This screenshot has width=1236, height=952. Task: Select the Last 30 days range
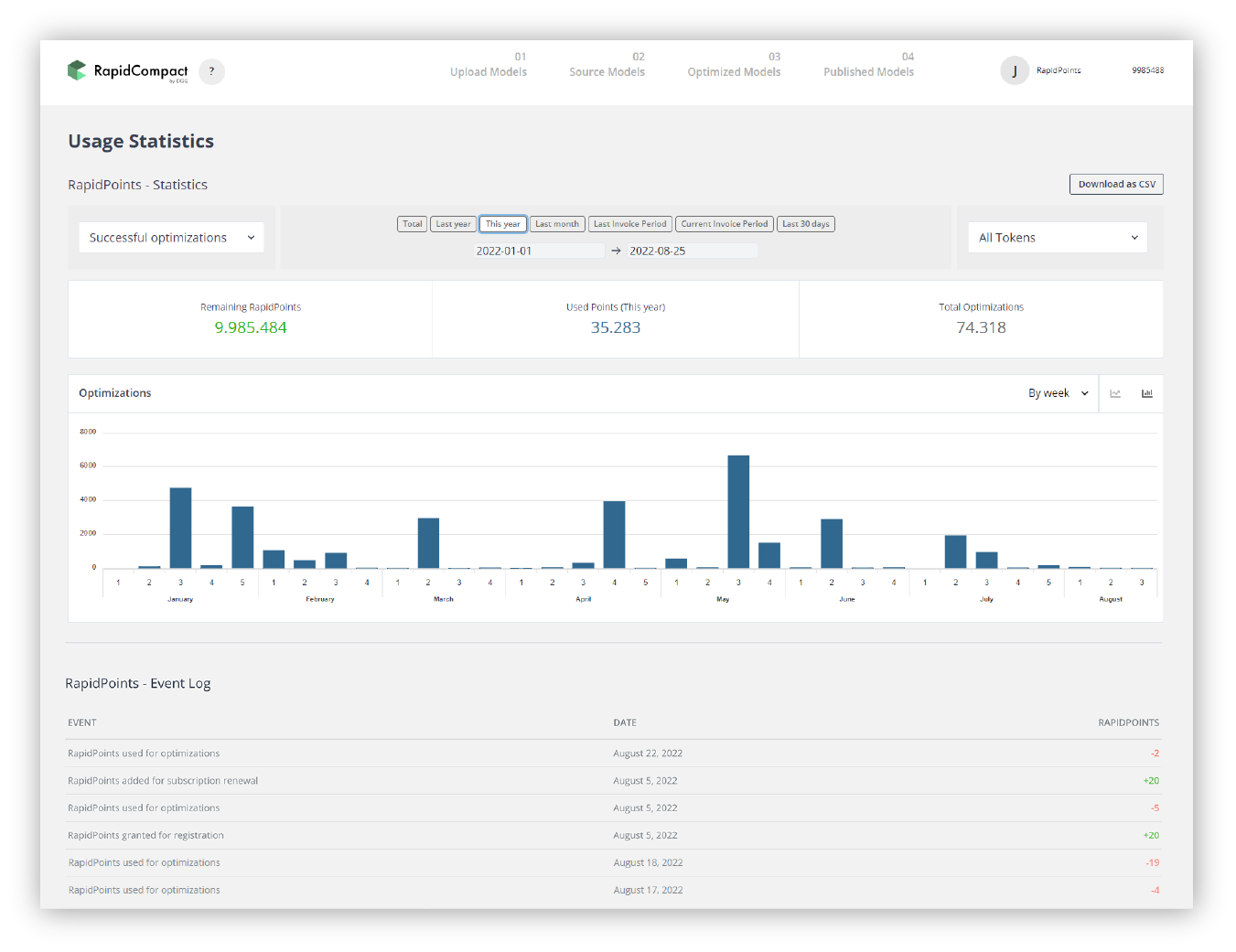click(806, 224)
